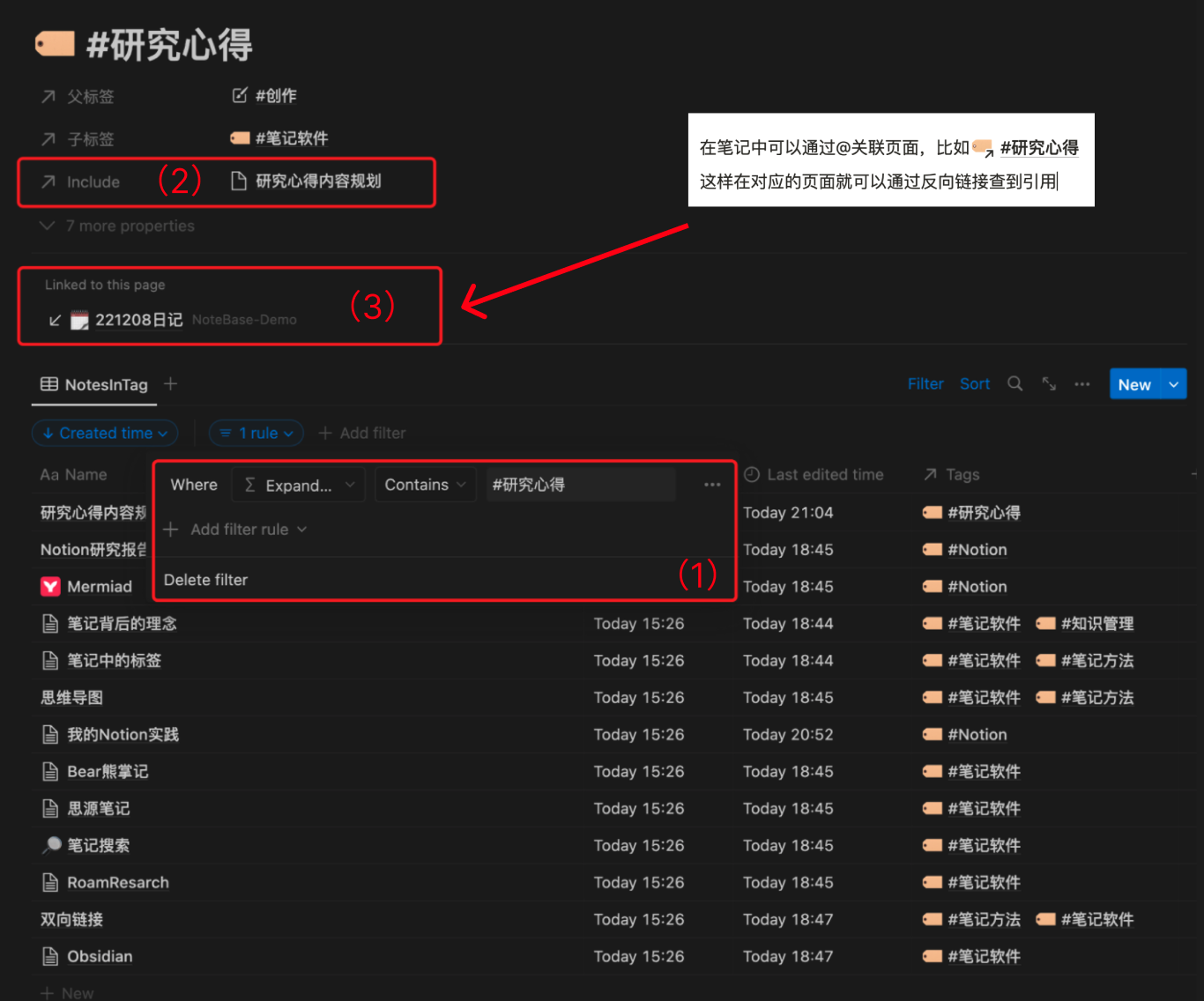Open the Created time sort dropdown

click(105, 433)
